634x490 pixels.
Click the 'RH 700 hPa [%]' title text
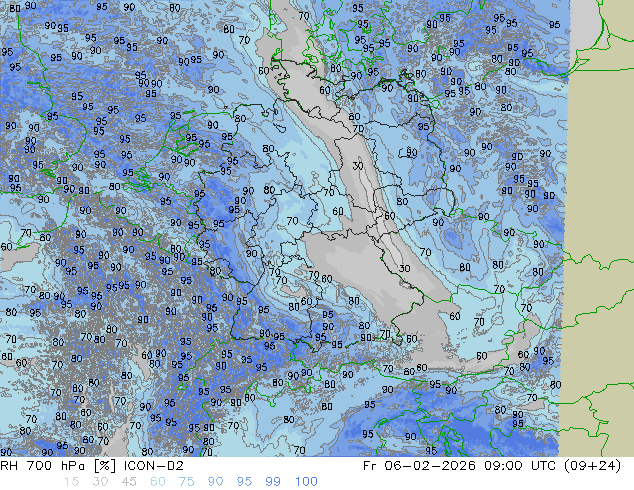[x=59, y=466]
